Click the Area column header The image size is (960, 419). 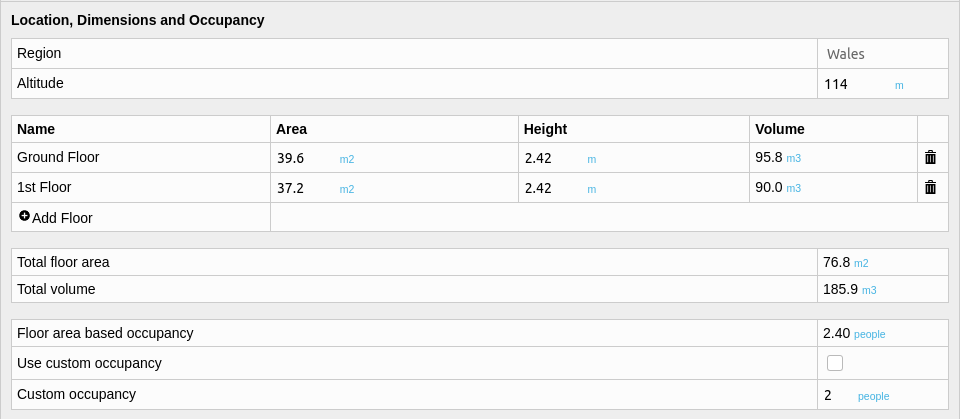pyautogui.click(x=291, y=129)
